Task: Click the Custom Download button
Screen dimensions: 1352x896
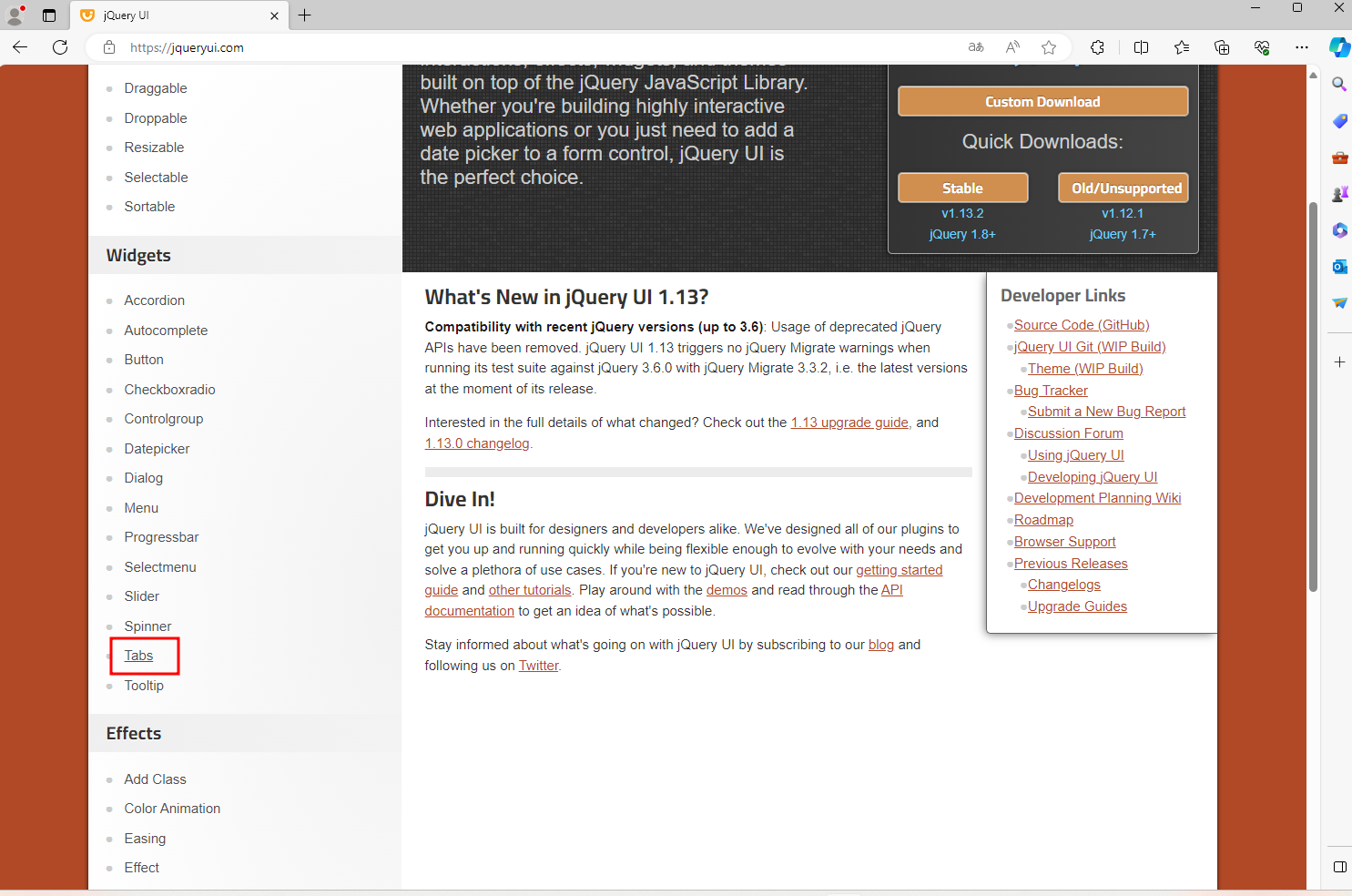Action: tap(1042, 101)
